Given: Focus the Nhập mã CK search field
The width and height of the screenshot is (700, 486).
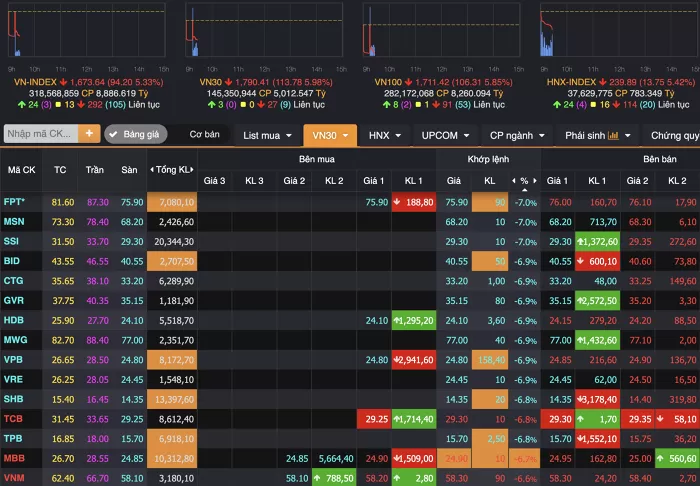Looking at the screenshot, I should [x=40, y=134].
